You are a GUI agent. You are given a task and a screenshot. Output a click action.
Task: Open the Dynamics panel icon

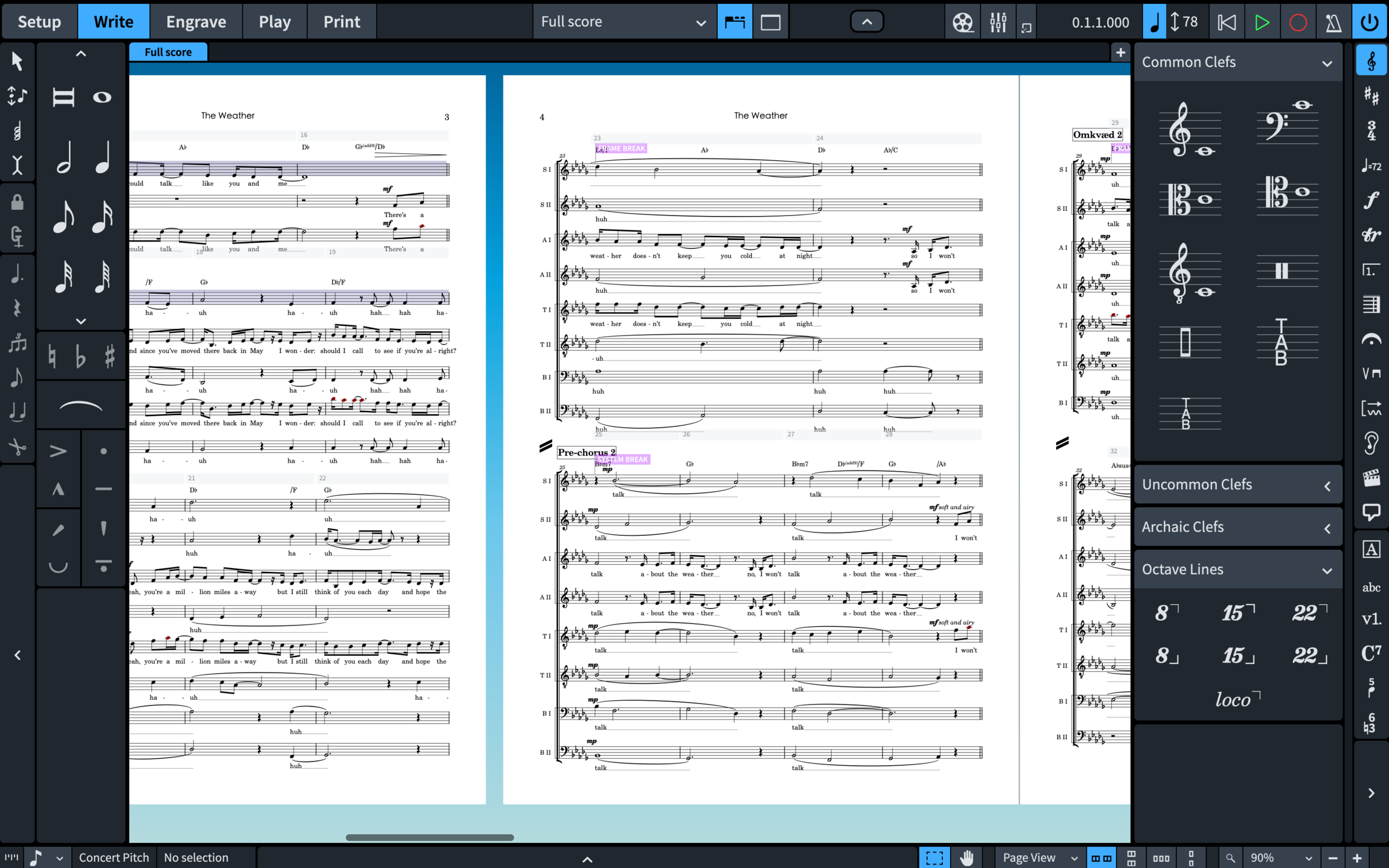[x=1371, y=200]
